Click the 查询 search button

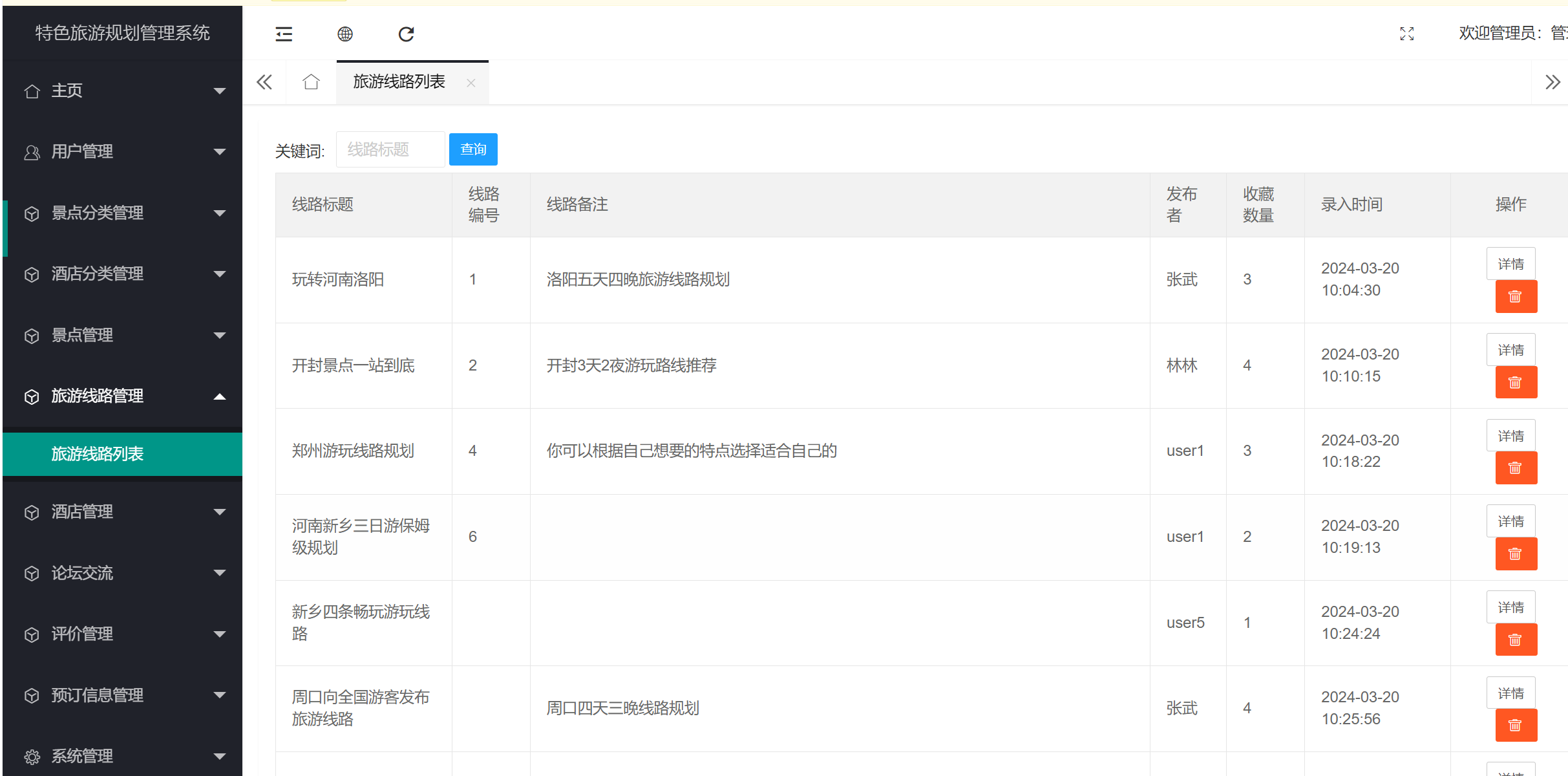pos(473,149)
